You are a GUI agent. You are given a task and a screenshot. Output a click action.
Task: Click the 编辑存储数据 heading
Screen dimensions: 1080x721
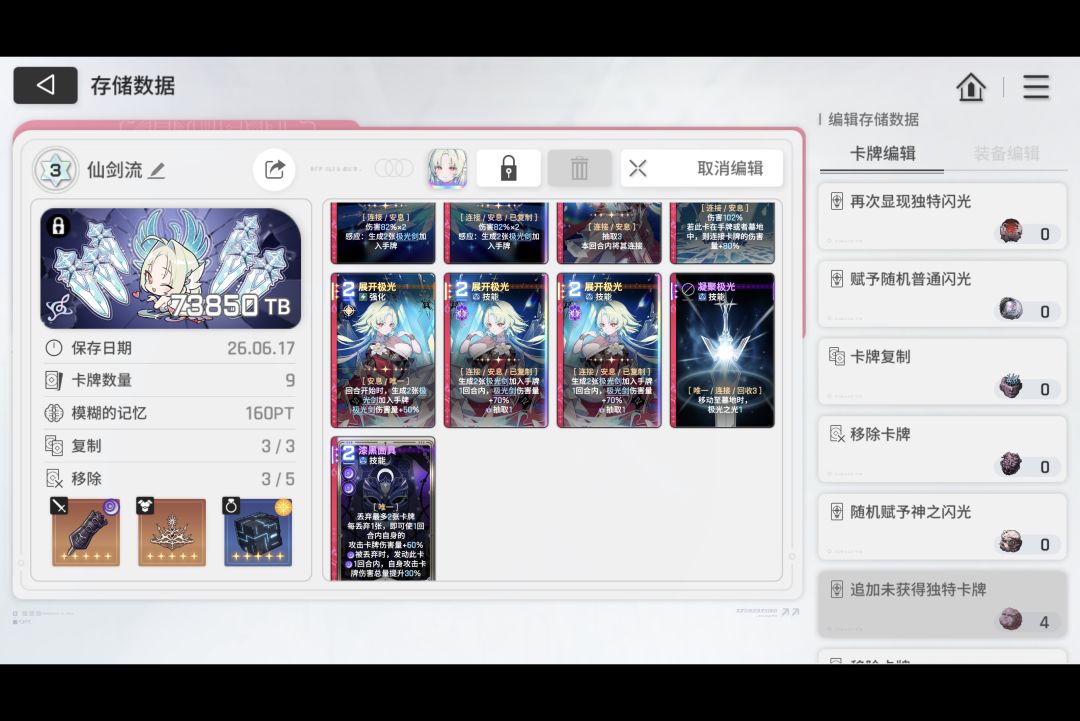click(x=873, y=120)
